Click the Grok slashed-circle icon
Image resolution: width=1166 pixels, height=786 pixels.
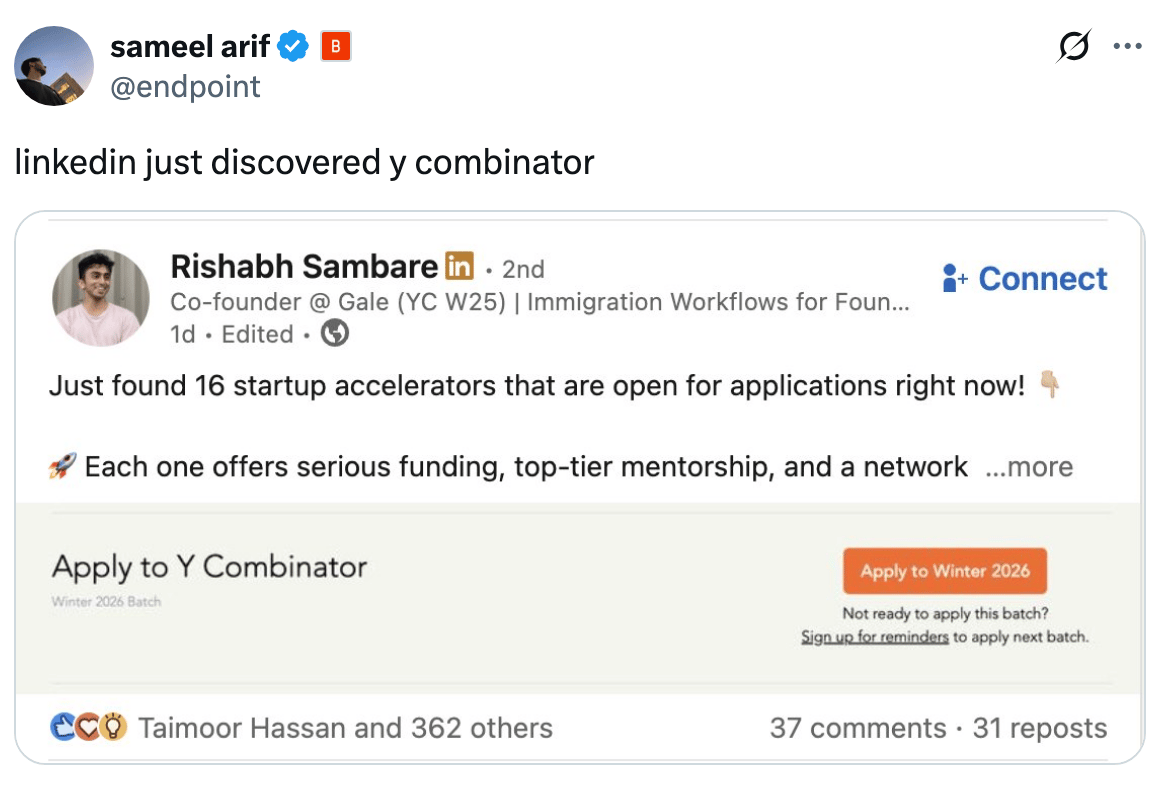pyautogui.click(x=1073, y=47)
